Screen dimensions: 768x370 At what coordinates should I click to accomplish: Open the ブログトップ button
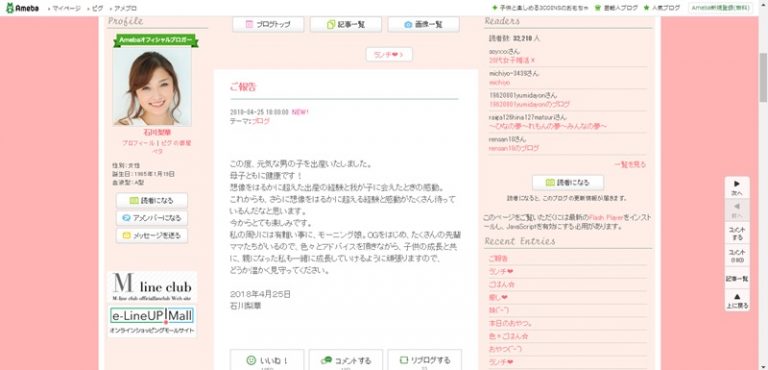[268, 24]
